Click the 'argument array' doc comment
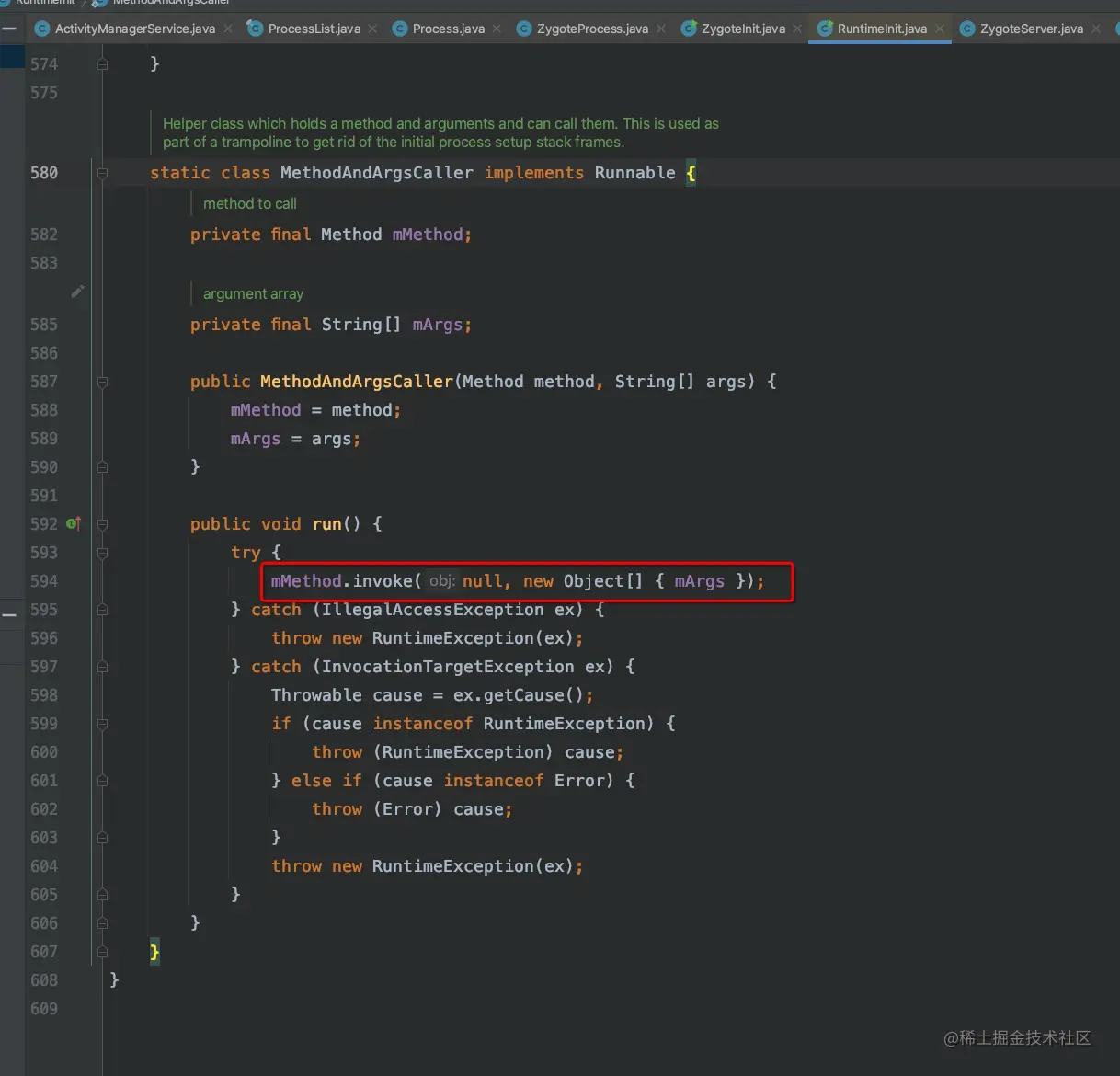 (x=253, y=293)
